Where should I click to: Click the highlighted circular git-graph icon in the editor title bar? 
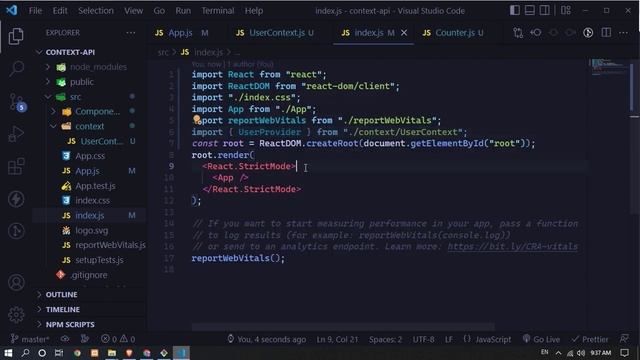(x=588, y=33)
